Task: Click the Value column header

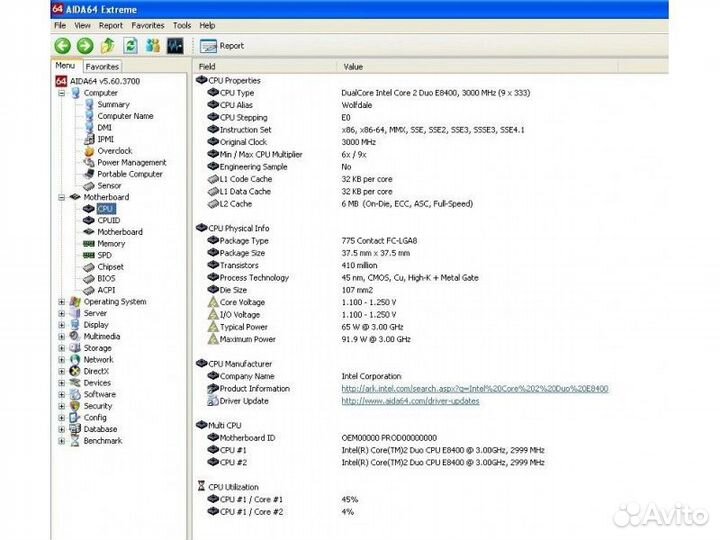Action: (x=478, y=67)
